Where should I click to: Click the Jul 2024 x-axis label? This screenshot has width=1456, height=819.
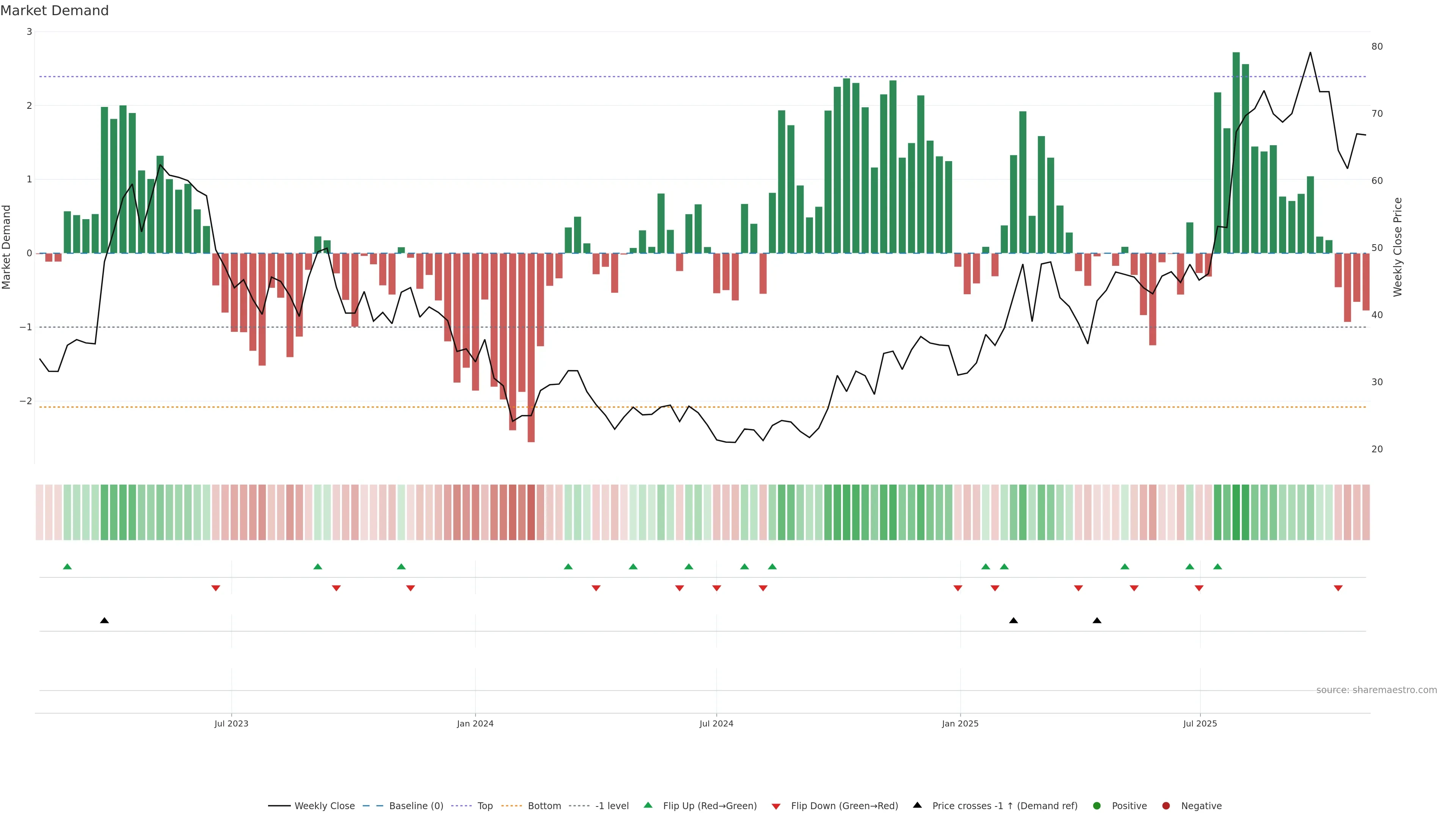point(716,723)
